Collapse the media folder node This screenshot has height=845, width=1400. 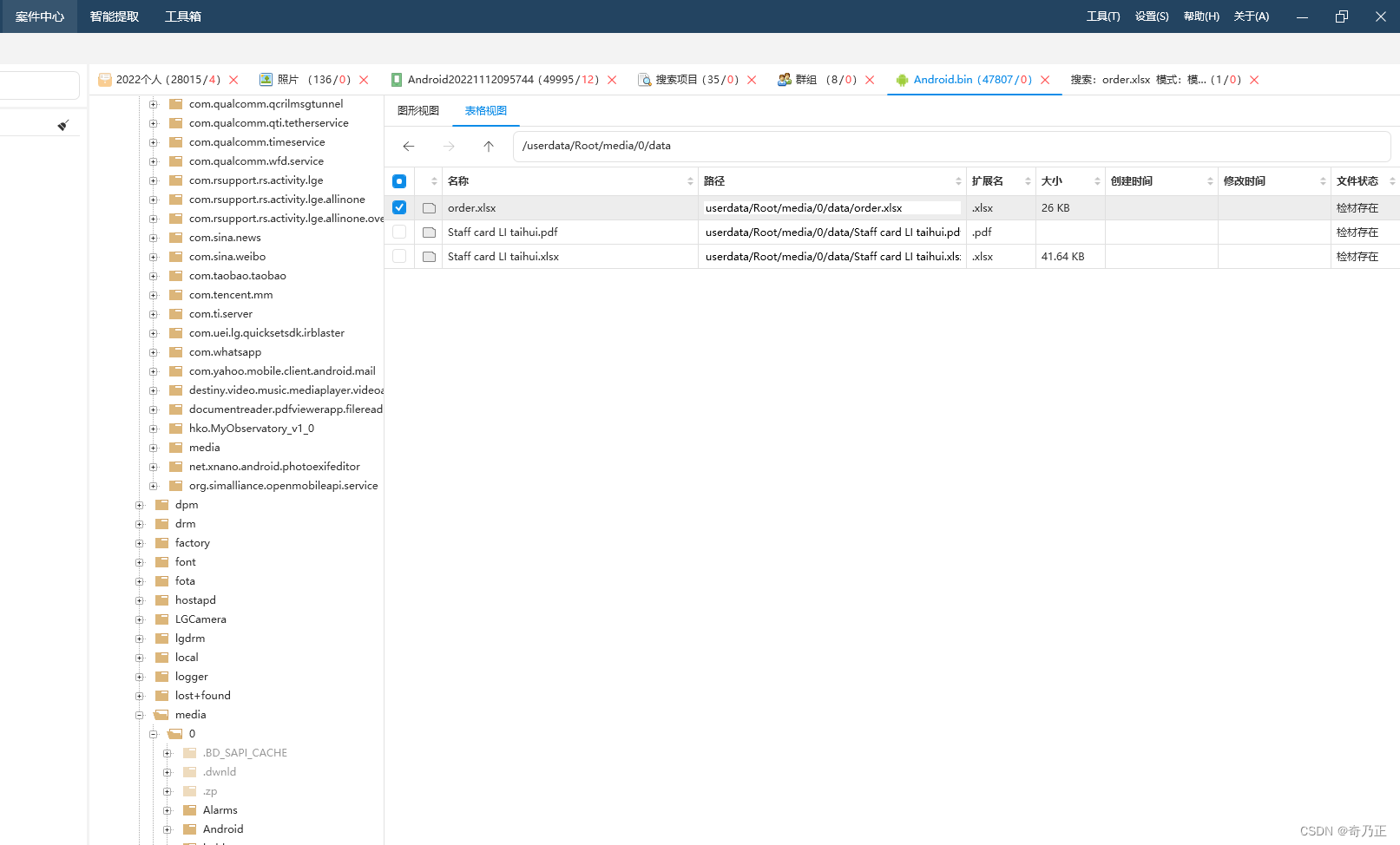click(x=140, y=715)
